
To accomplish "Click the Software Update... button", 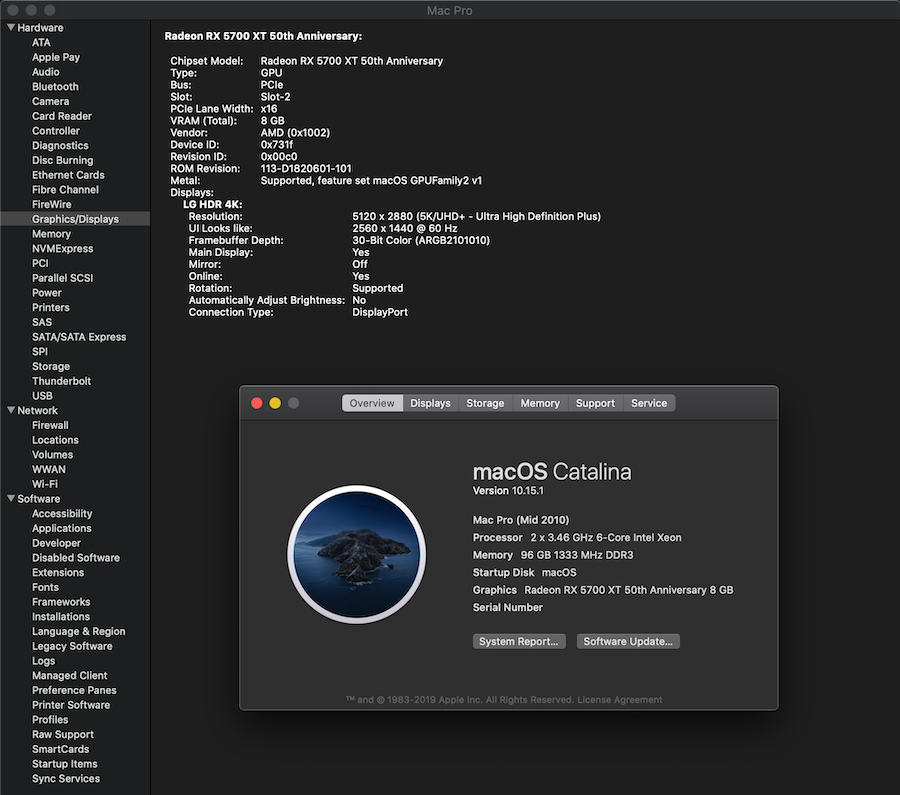I will (x=628, y=641).
